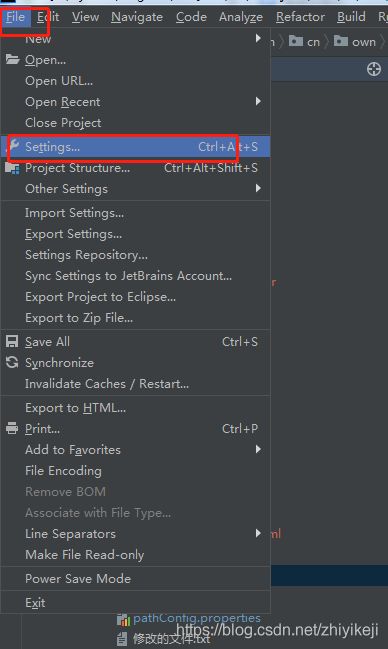Open the Navigate menu
The height and width of the screenshot is (649, 388).
tap(137, 17)
